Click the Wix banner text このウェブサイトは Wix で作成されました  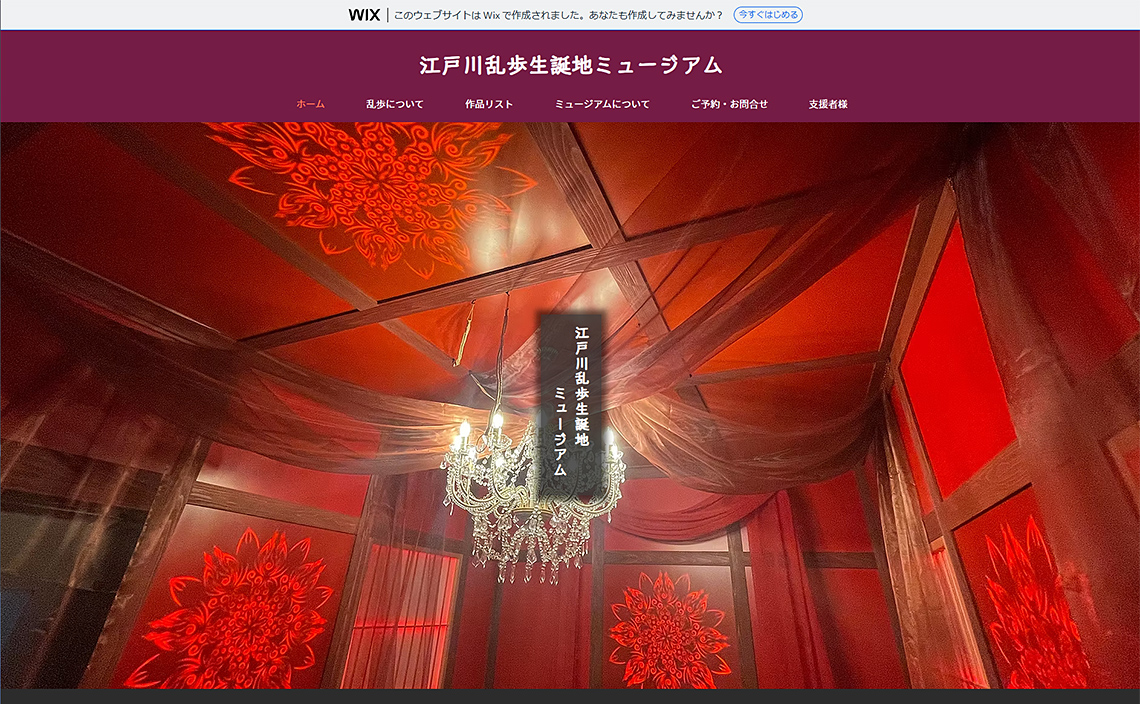(558, 15)
